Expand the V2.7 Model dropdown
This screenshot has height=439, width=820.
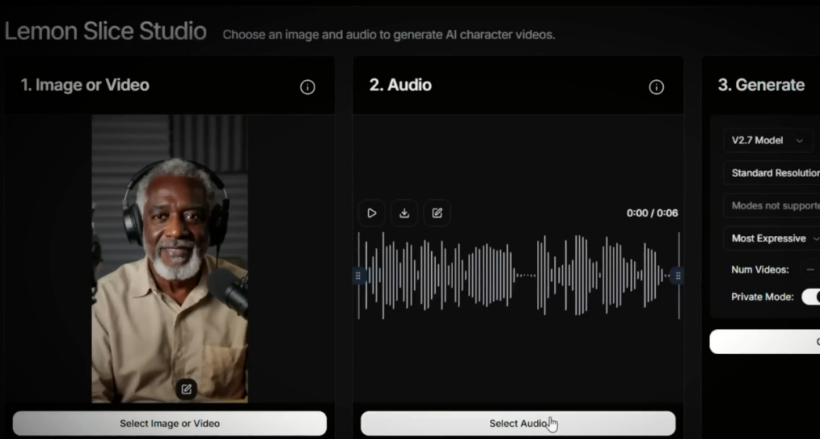768,141
